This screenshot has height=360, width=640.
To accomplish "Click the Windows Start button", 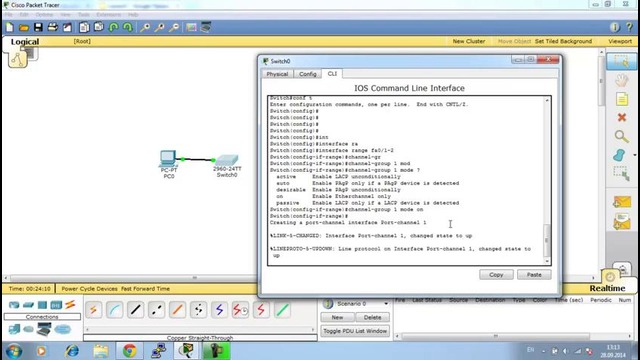I will click(x=13, y=351).
